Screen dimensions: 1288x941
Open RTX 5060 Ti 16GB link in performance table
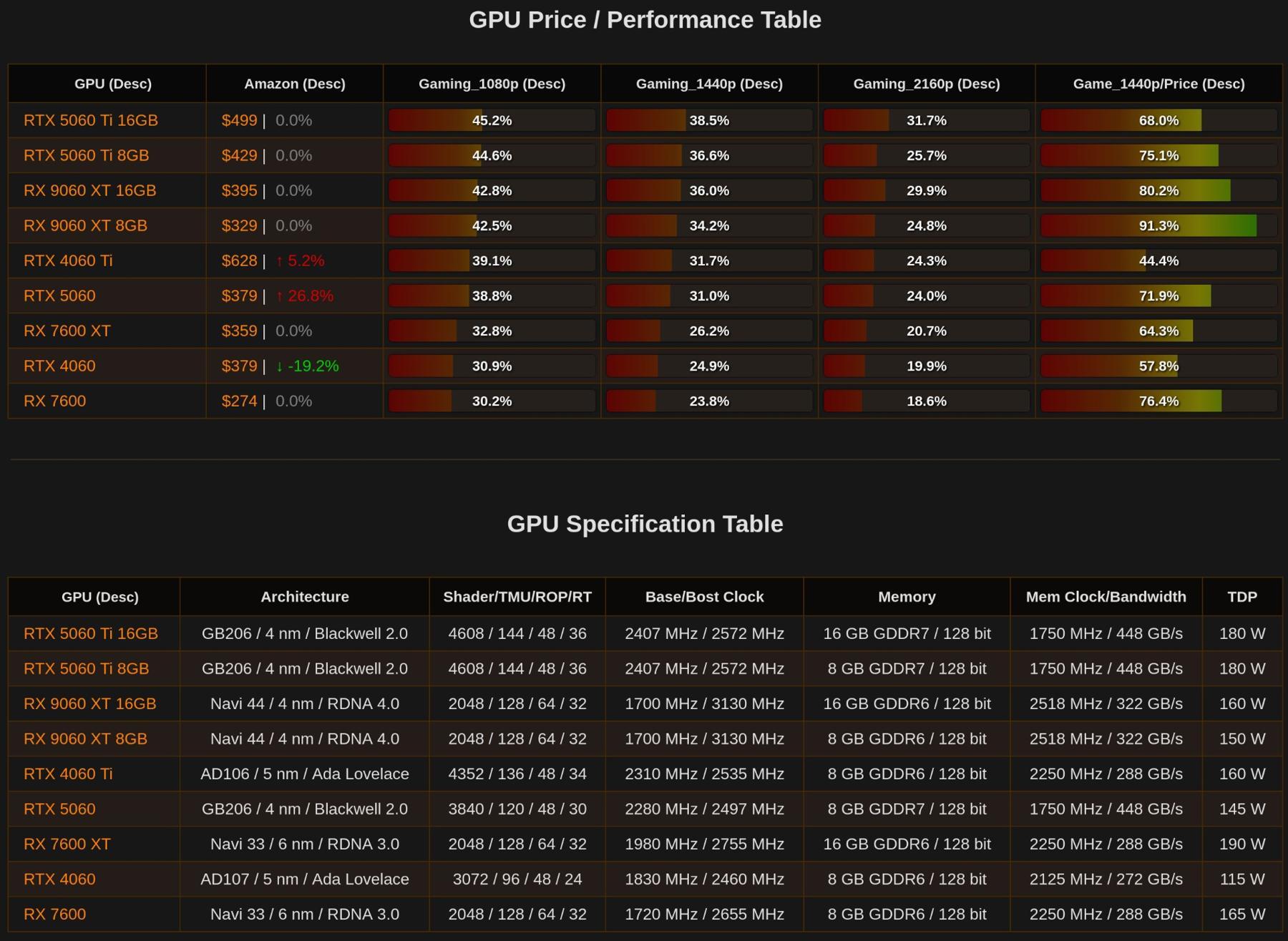pyautogui.click(x=91, y=120)
